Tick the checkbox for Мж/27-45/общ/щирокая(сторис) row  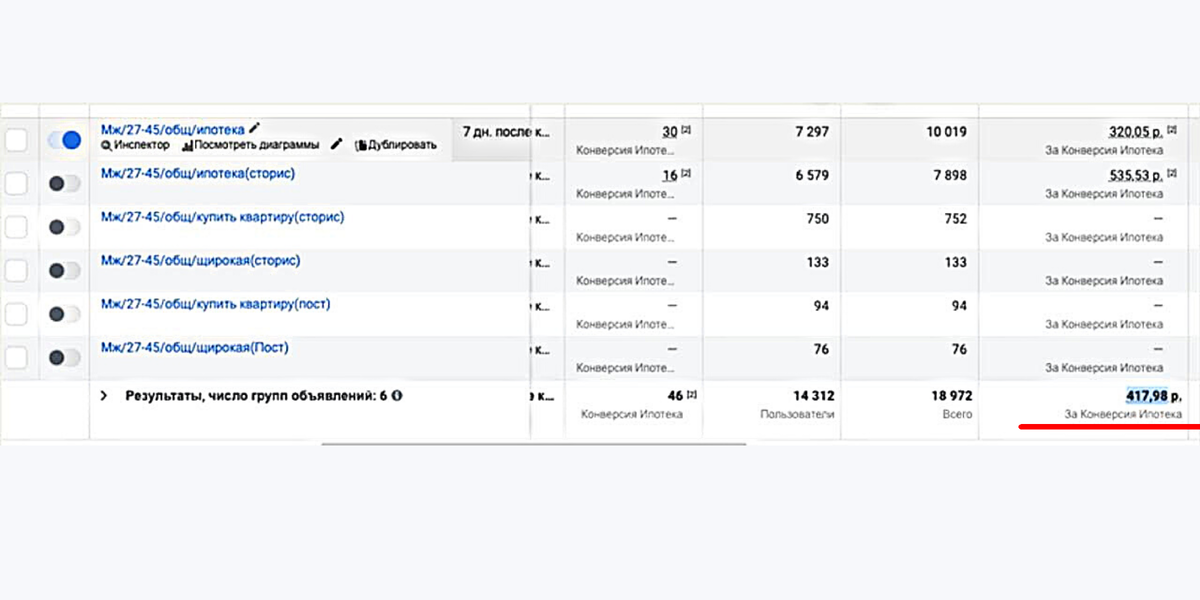point(16,270)
